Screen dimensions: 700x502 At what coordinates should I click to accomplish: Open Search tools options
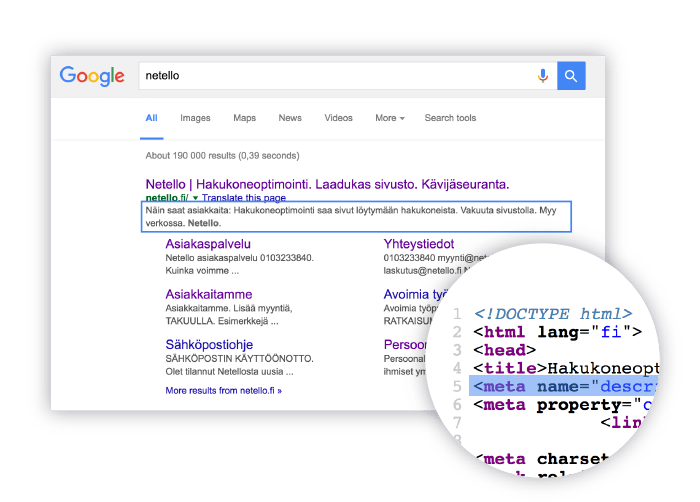point(450,118)
